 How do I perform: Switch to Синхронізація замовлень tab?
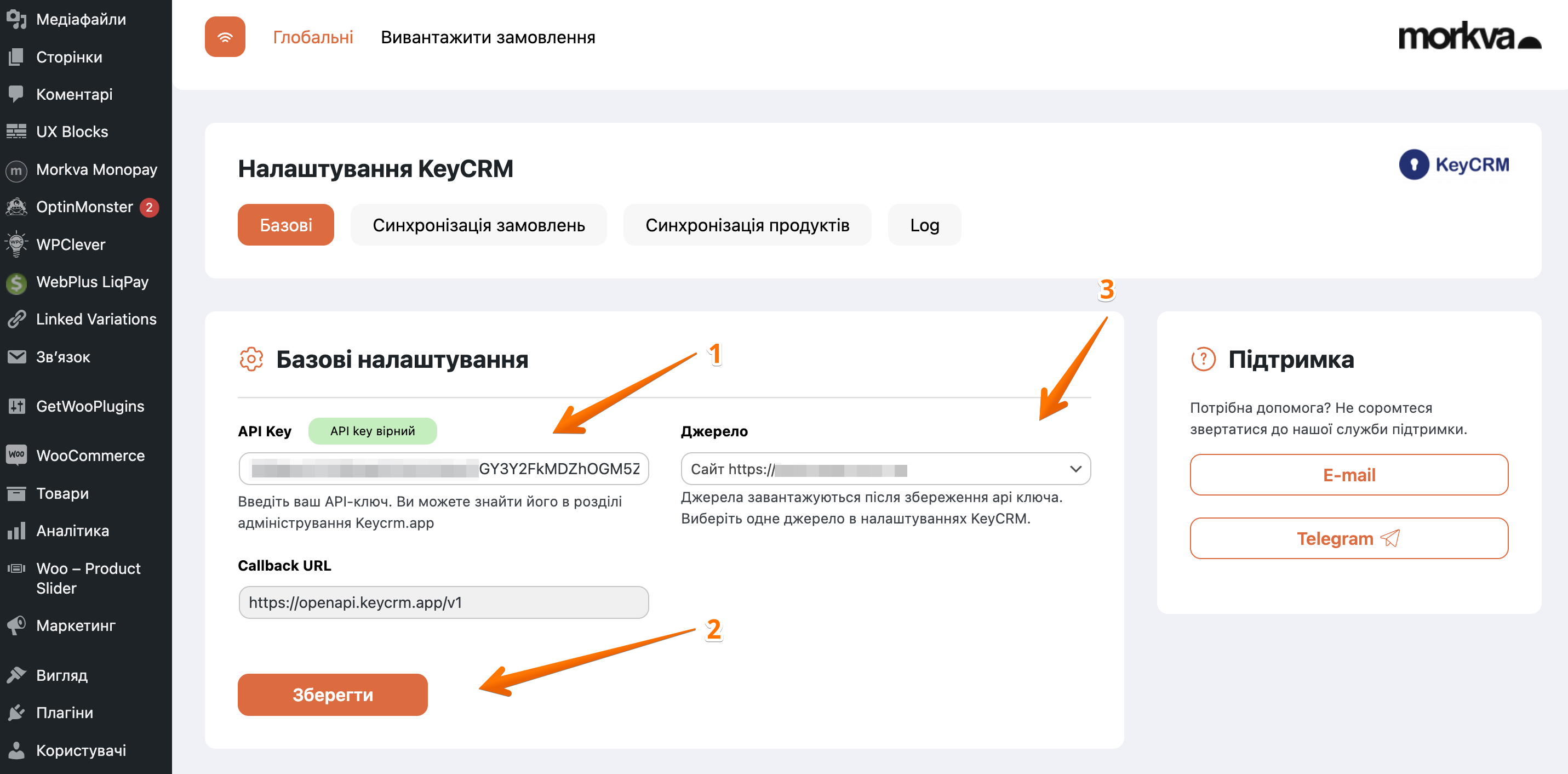478,225
